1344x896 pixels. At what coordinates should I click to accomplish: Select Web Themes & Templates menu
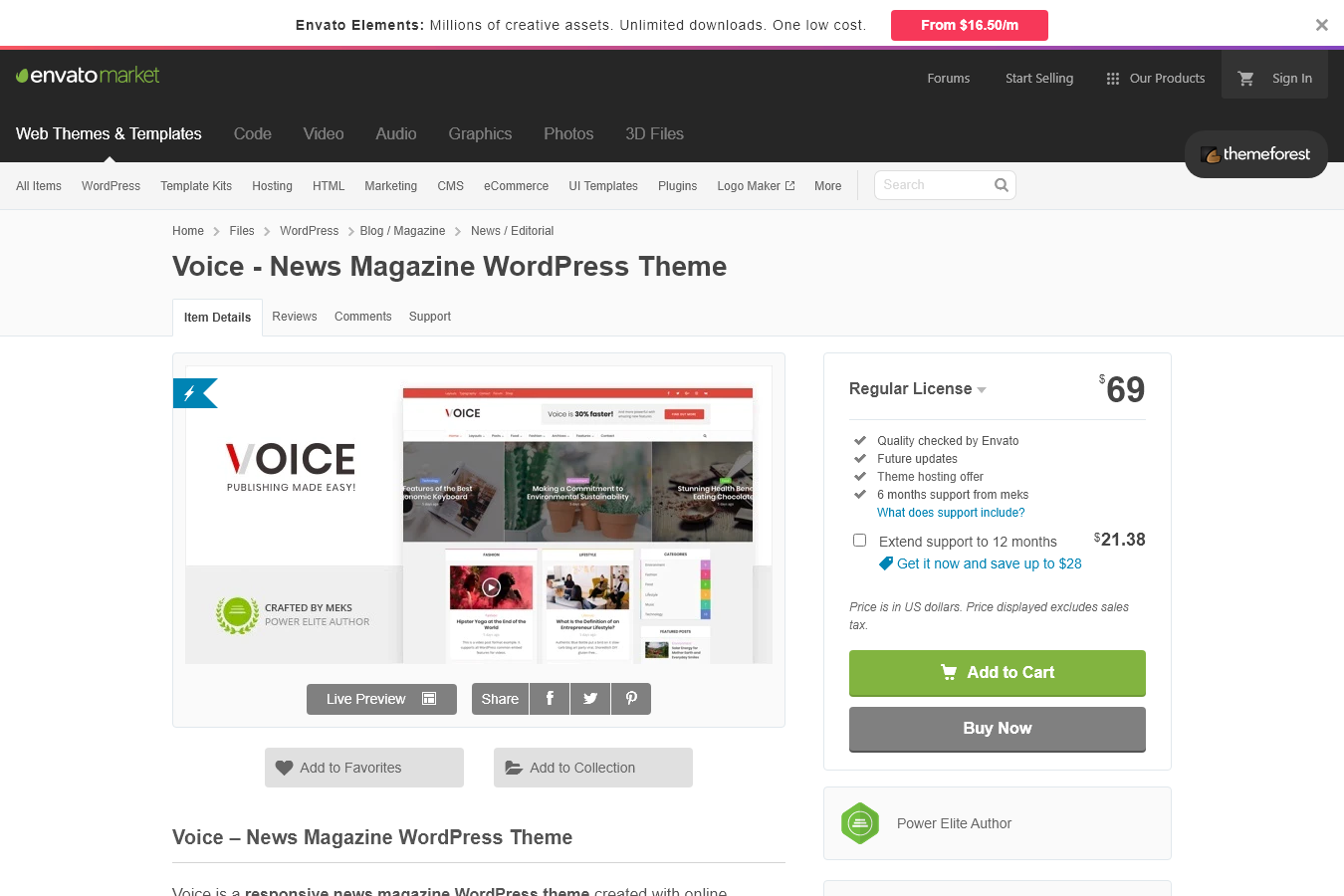(109, 133)
